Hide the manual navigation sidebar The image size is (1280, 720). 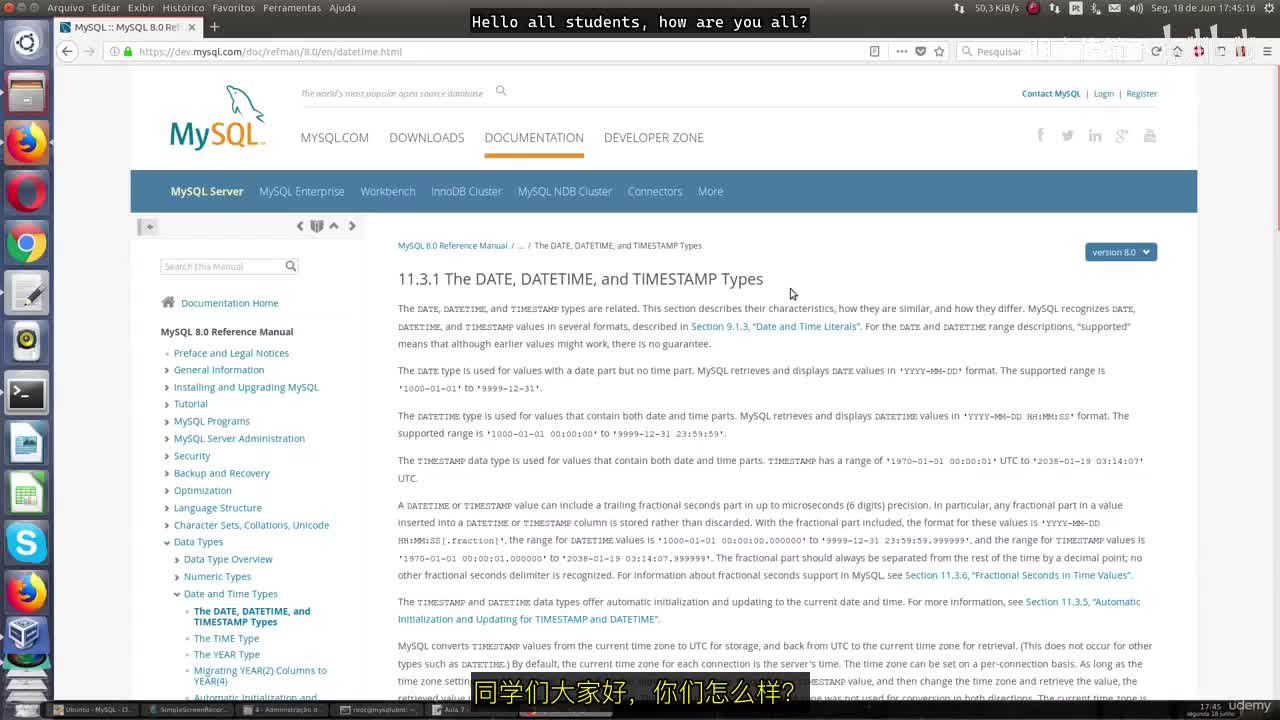(149, 226)
